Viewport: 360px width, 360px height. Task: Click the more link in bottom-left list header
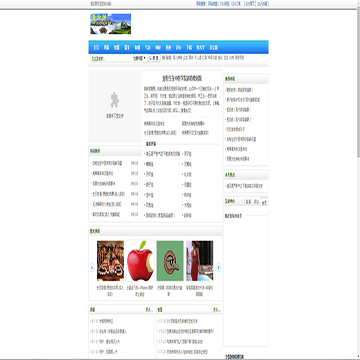pos(149,310)
